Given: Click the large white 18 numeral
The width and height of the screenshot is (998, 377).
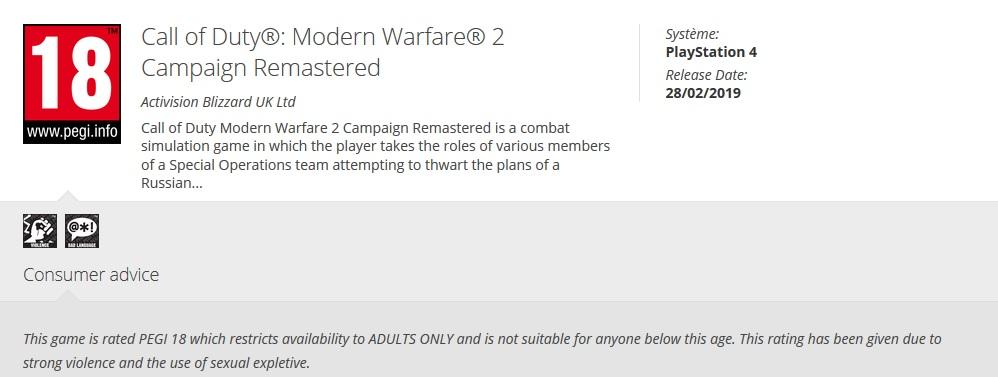Looking at the screenshot, I should 71,74.
